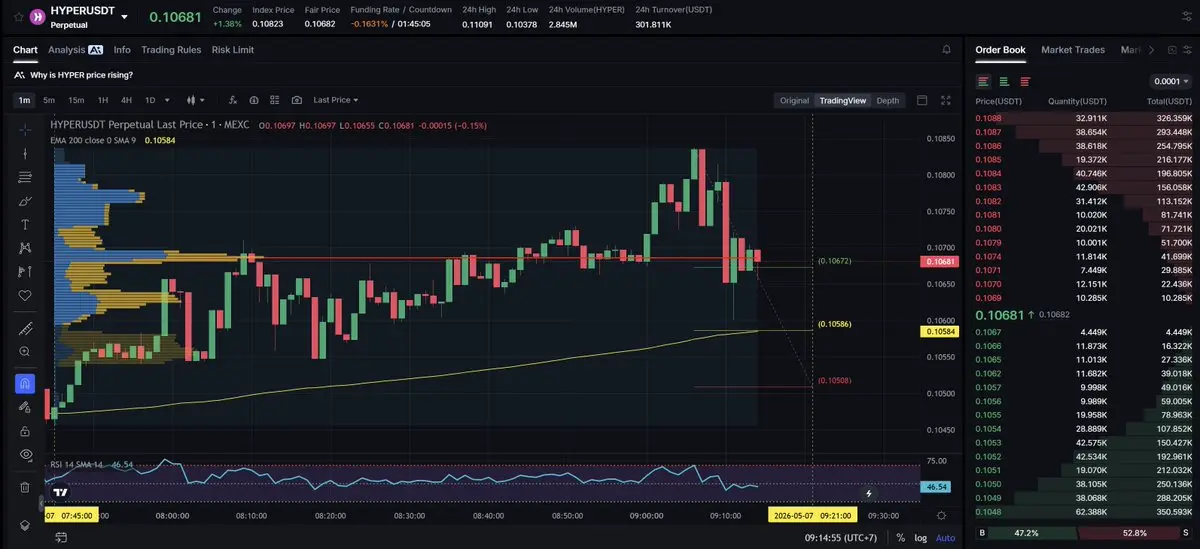
Task: Select the 5m timeframe
Action: [x=49, y=100]
